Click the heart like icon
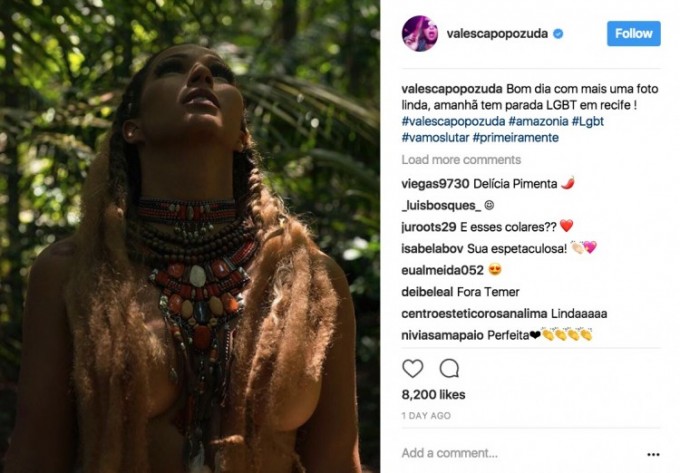Screen dimensions: 680x473 (x=412, y=368)
